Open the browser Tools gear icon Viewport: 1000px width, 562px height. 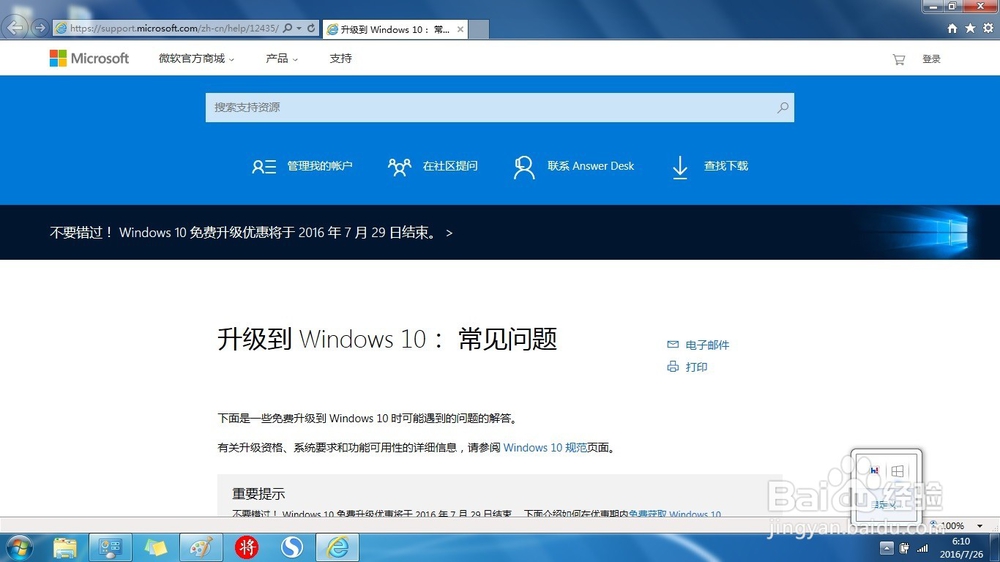coord(988,28)
